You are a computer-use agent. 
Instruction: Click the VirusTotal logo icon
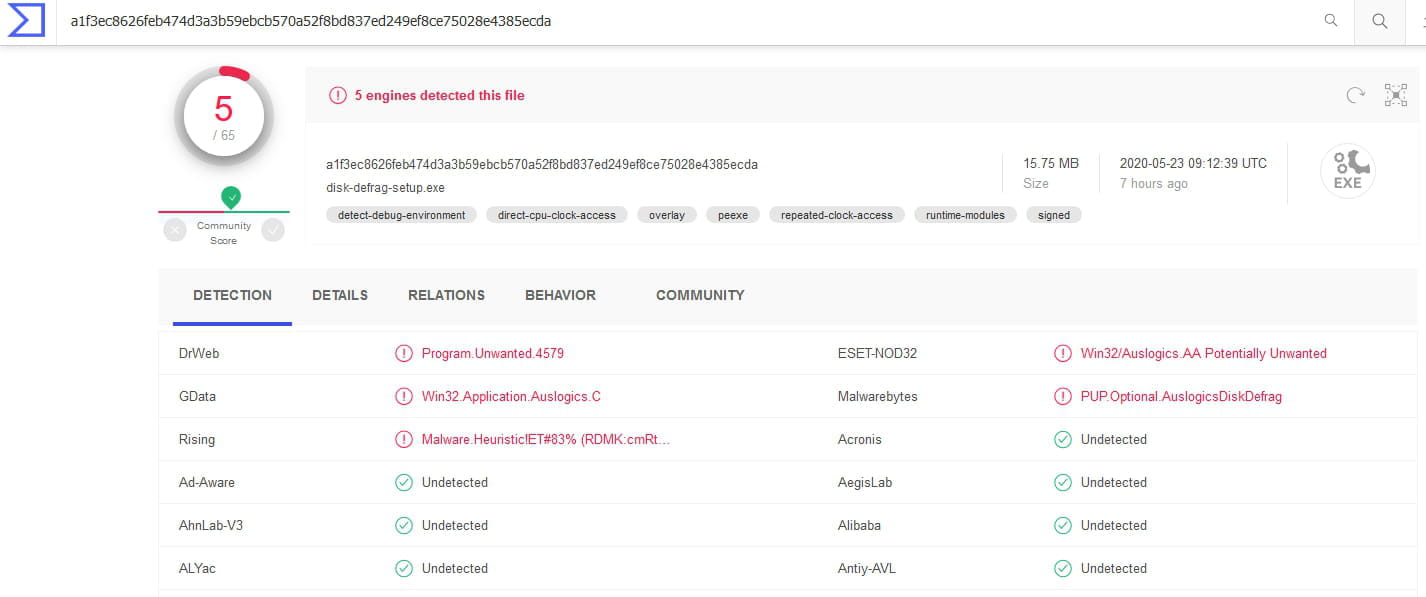(27, 20)
